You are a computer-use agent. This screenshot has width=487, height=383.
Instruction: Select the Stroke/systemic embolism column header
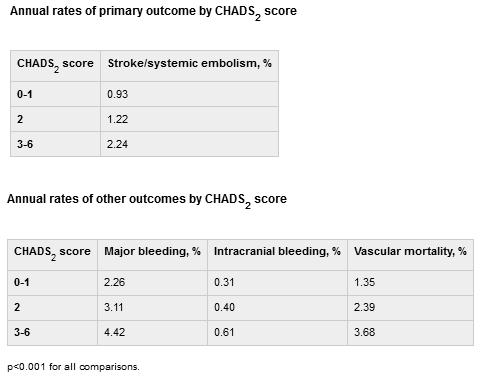(x=189, y=66)
